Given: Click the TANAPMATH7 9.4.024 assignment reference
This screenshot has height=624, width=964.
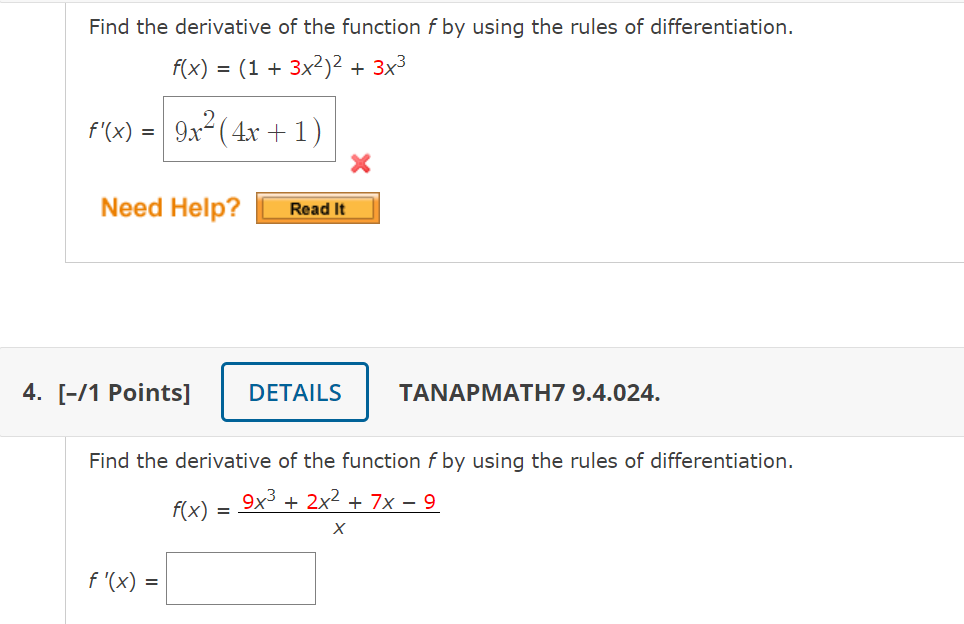Looking at the screenshot, I should click(x=527, y=392).
